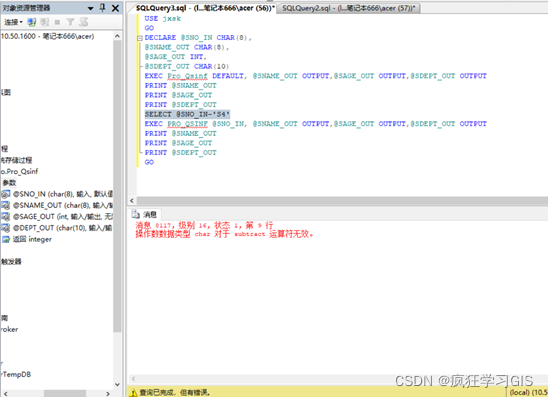This screenshot has height=397, width=548.
Task: Click the warning icon in the status bar
Action: point(133,392)
